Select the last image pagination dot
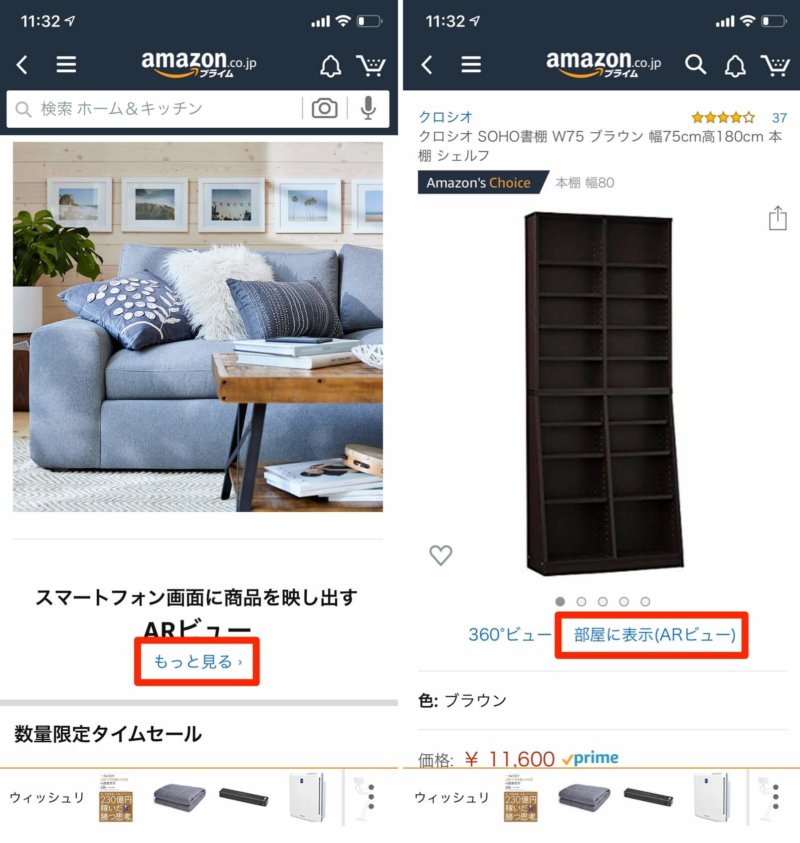The image size is (800, 843). click(x=645, y=602)
